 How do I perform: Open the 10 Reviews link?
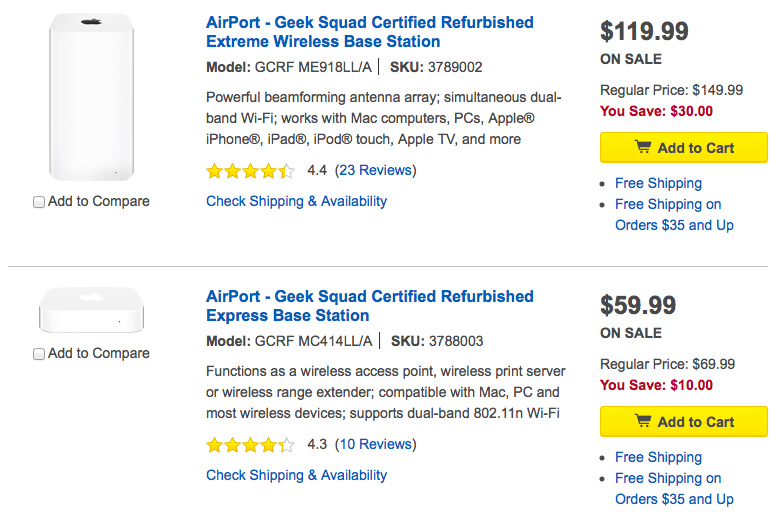[x=375, y=444]
